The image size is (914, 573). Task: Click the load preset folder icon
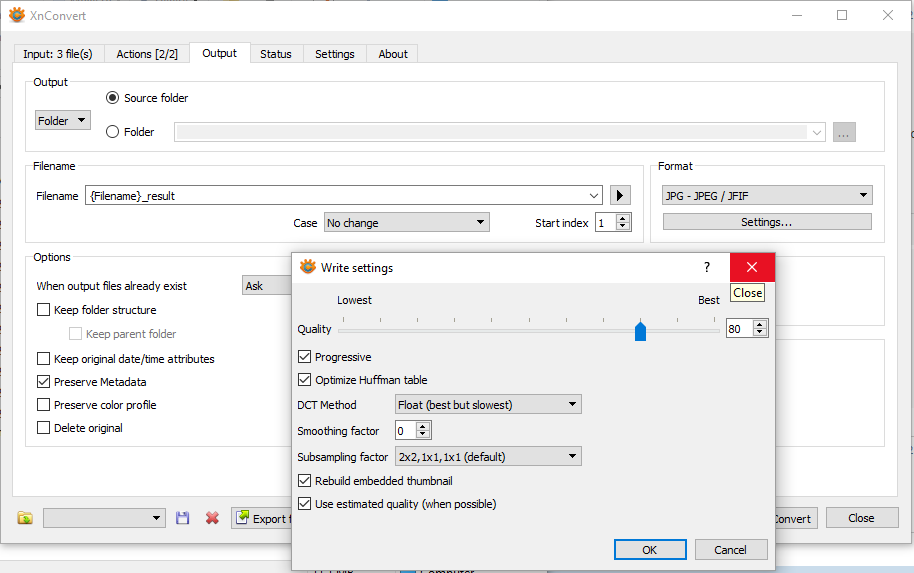point(25,518)
